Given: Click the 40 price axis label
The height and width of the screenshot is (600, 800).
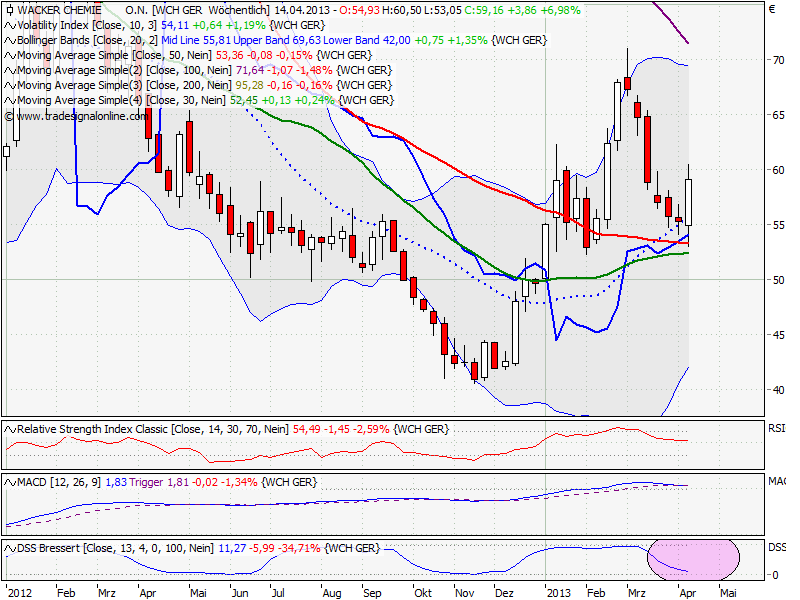Looking at the screenshot, I should tap(778, 390).
